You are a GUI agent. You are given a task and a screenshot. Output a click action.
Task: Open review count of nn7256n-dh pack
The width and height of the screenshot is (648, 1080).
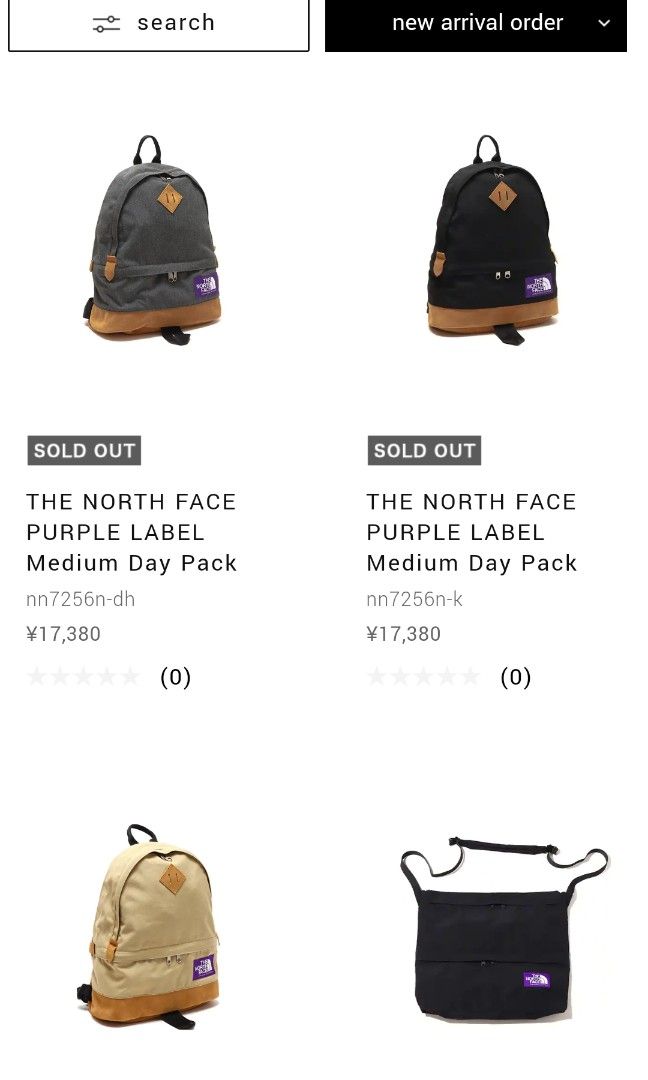coord(175,677)
